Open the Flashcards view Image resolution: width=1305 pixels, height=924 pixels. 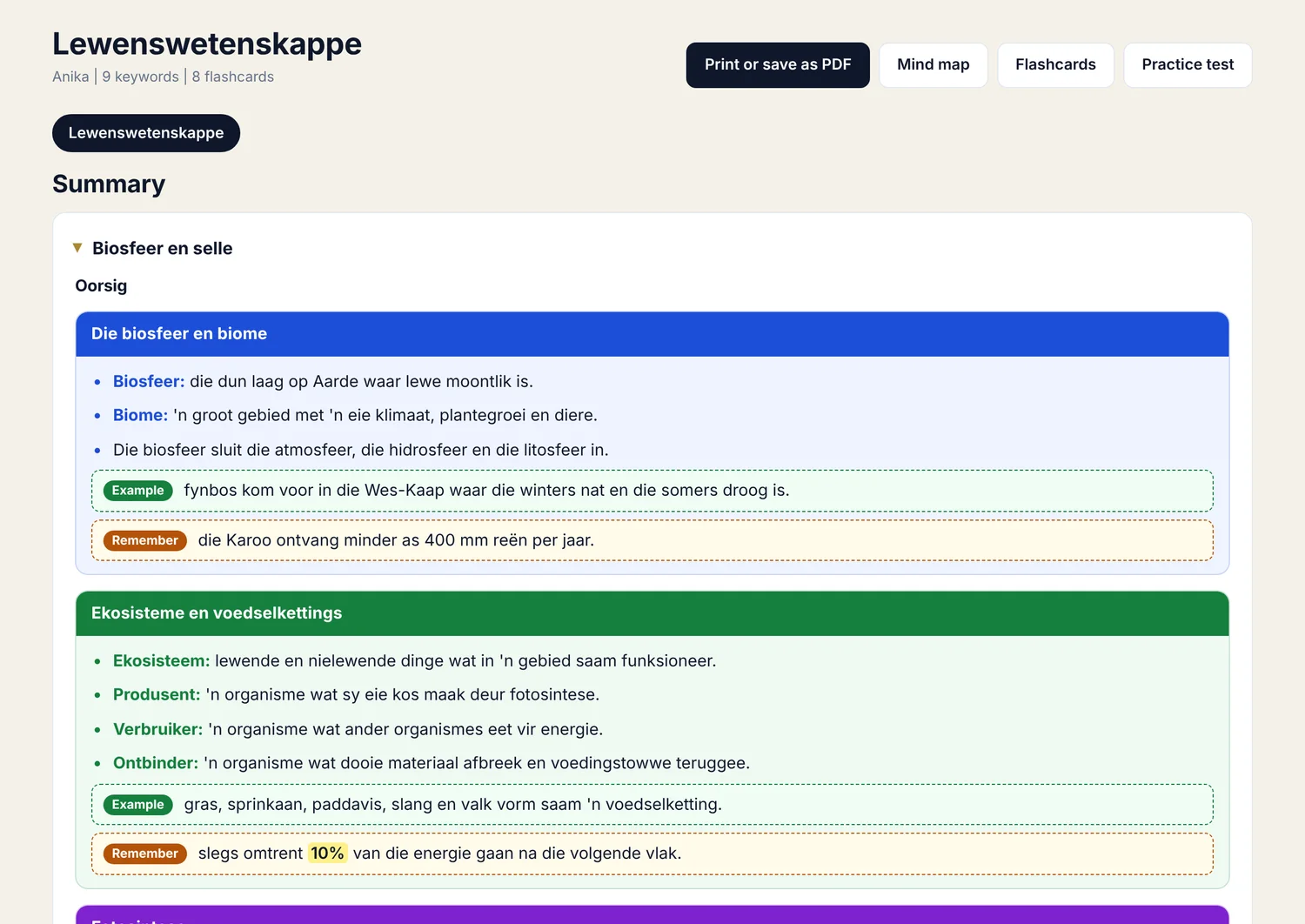[1055, 65]
